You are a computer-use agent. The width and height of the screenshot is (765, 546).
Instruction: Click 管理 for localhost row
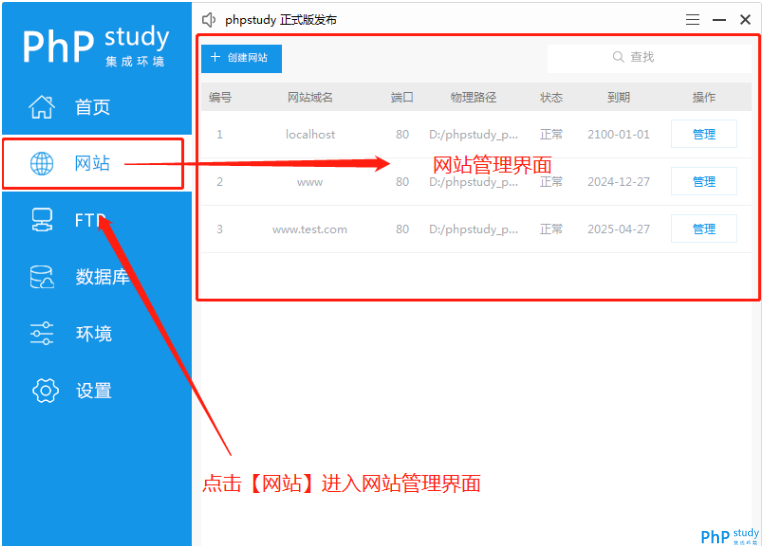tap(704, 134)
